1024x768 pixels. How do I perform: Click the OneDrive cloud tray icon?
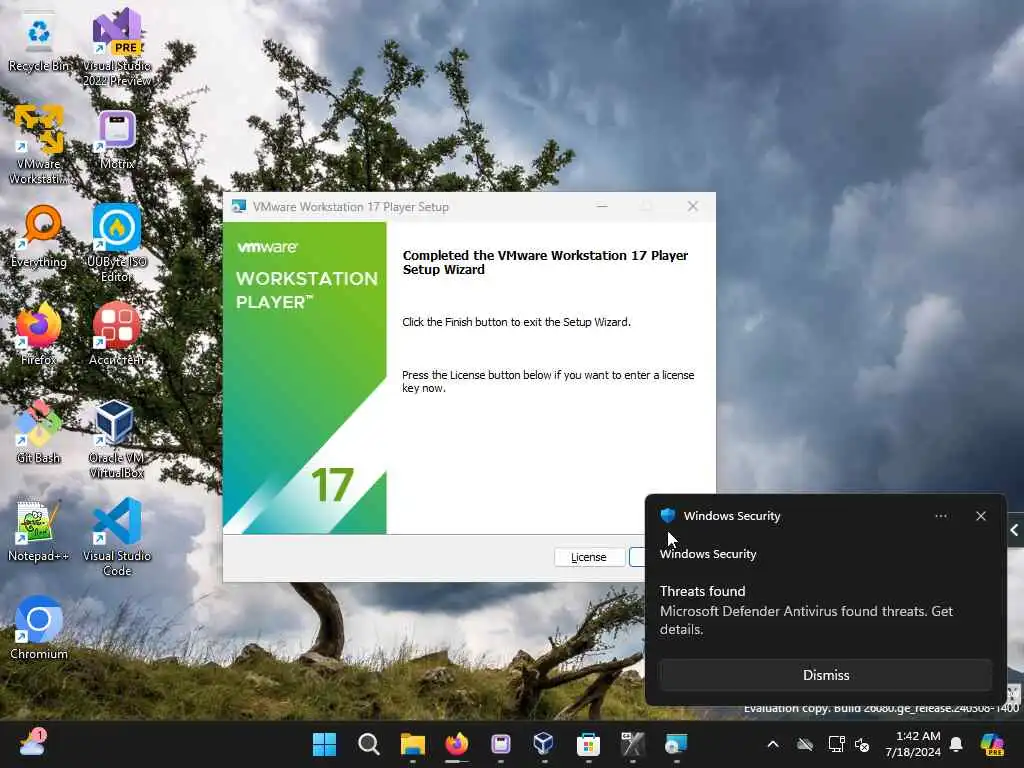click(x=805, y=744)
